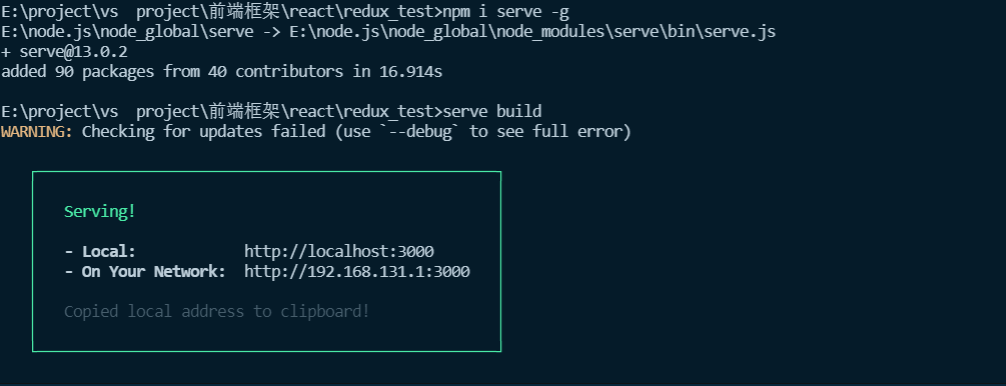The width and height of the screenshot is (1006, 386).
Task: Click the serve.js file path at line end
Action: coord(533,31)
